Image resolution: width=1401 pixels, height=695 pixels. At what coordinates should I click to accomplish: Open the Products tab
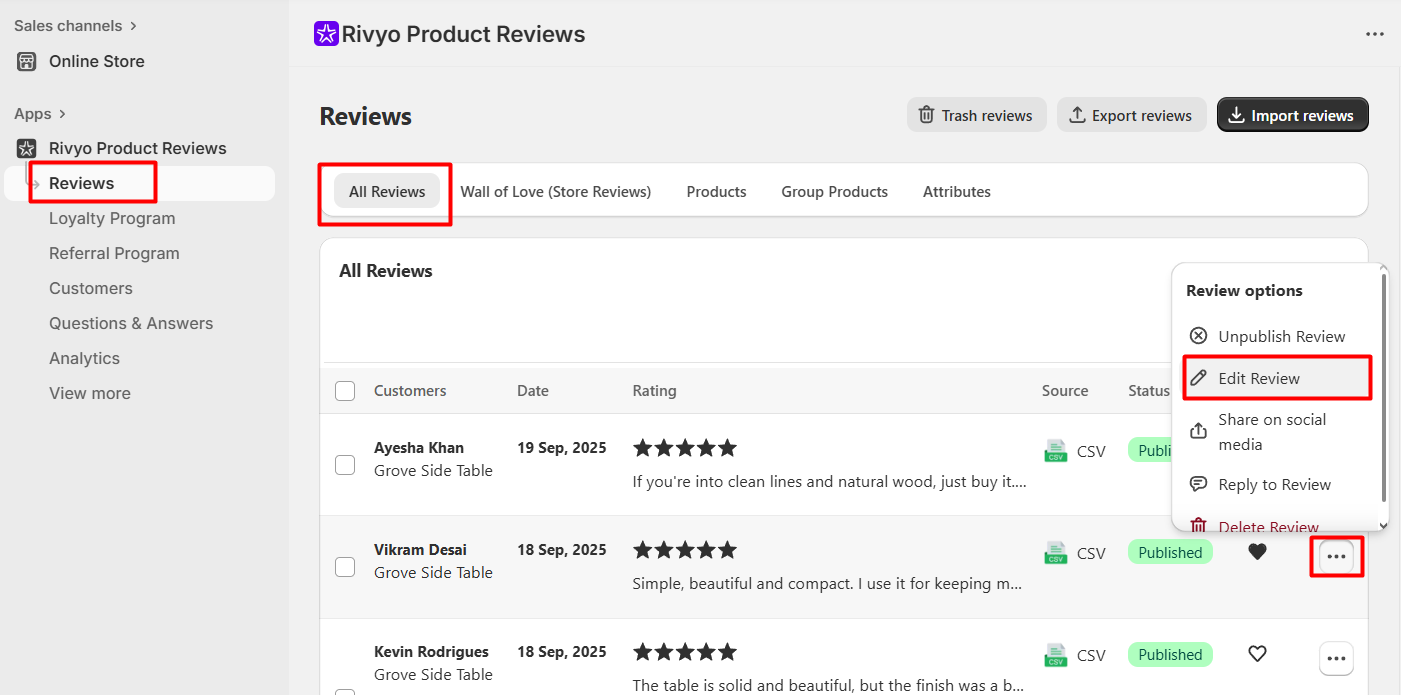(716, 191)
